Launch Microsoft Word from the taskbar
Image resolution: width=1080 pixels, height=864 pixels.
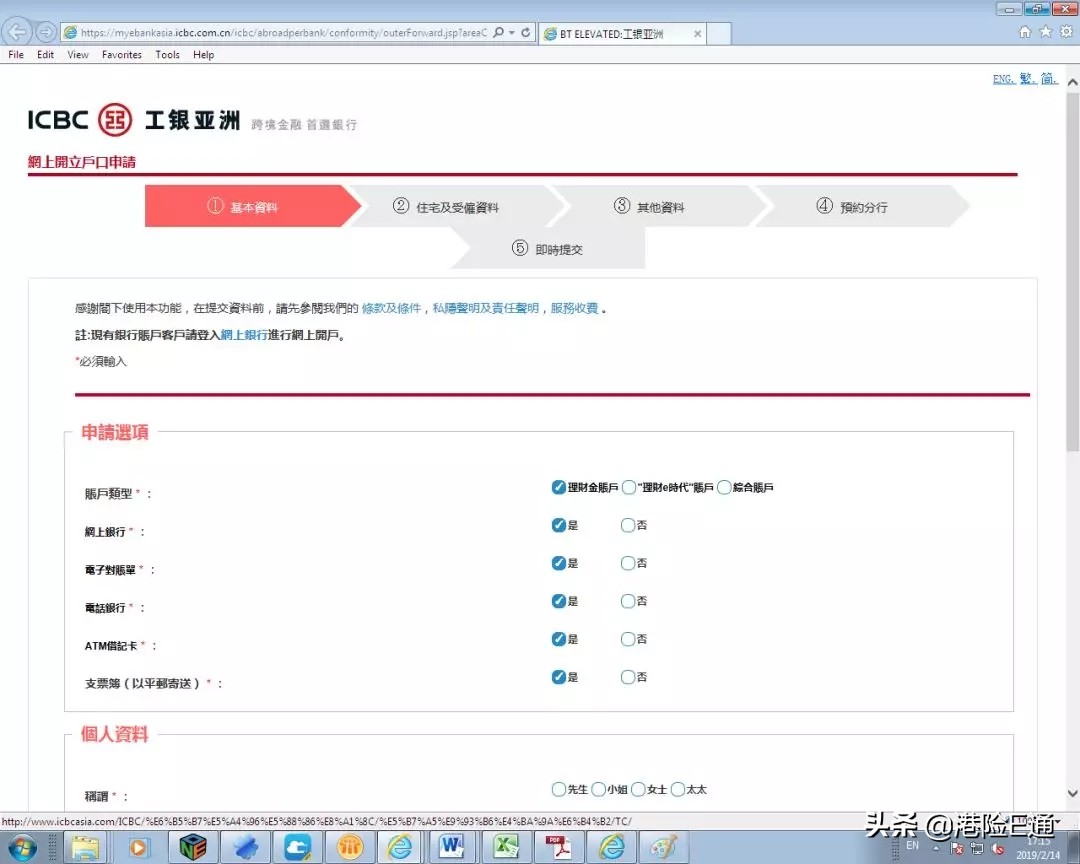pos(453,846)
